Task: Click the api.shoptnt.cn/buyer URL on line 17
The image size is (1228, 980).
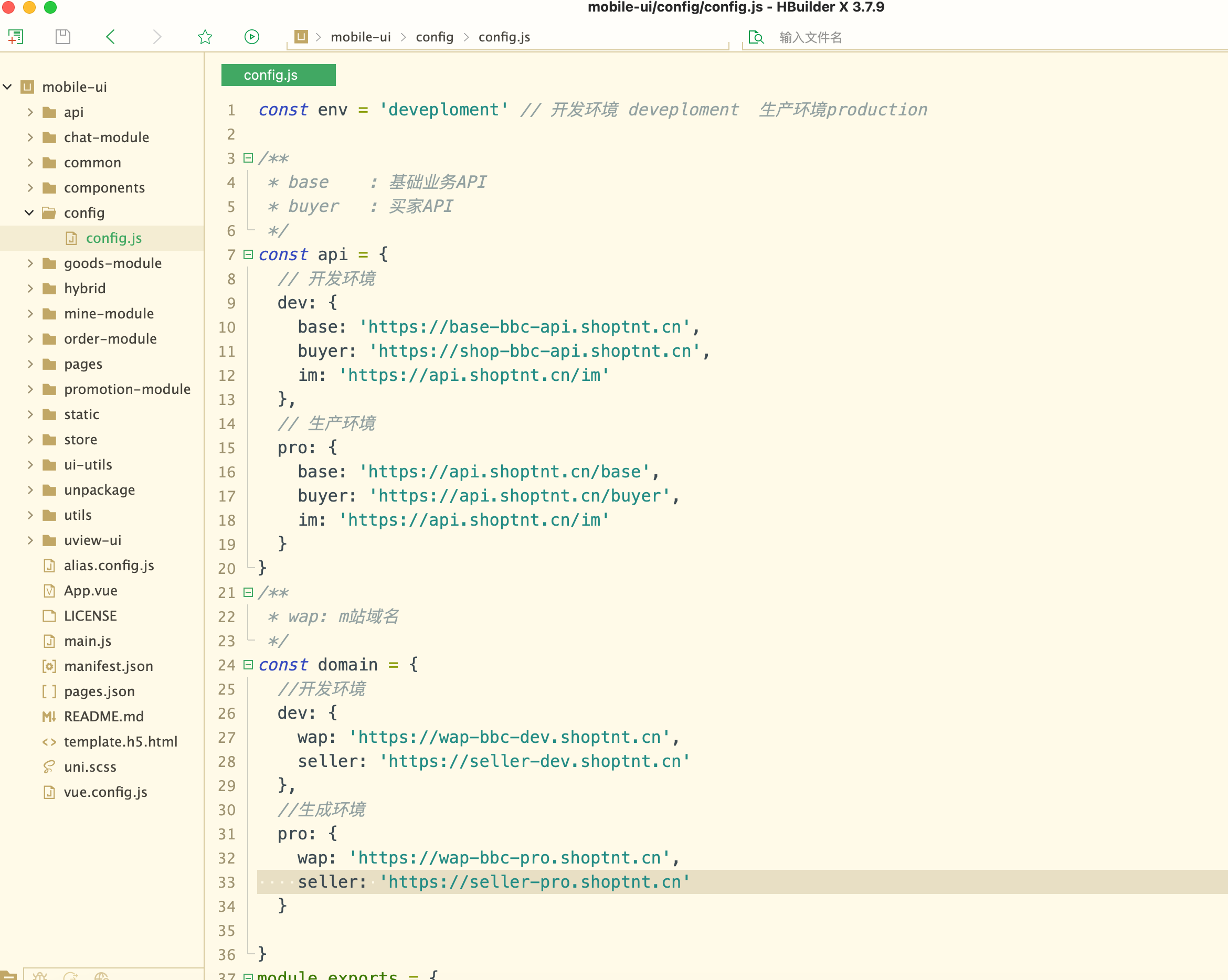Action: coord(520,496)
